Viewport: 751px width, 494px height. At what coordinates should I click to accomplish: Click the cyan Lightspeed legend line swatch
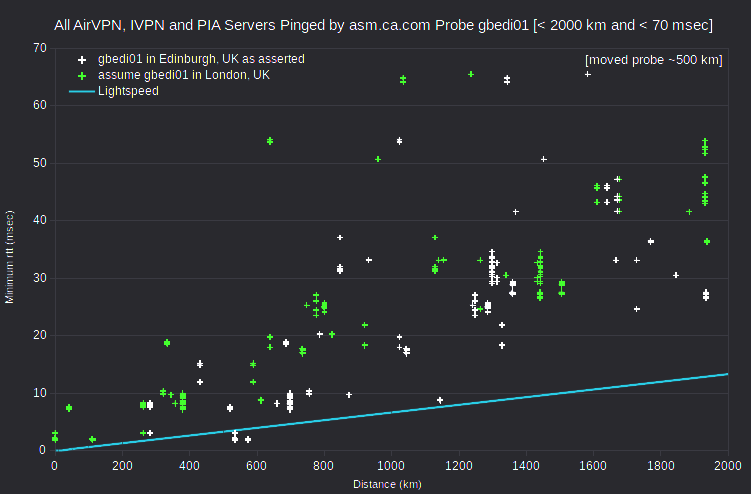(x=82, y=91)
